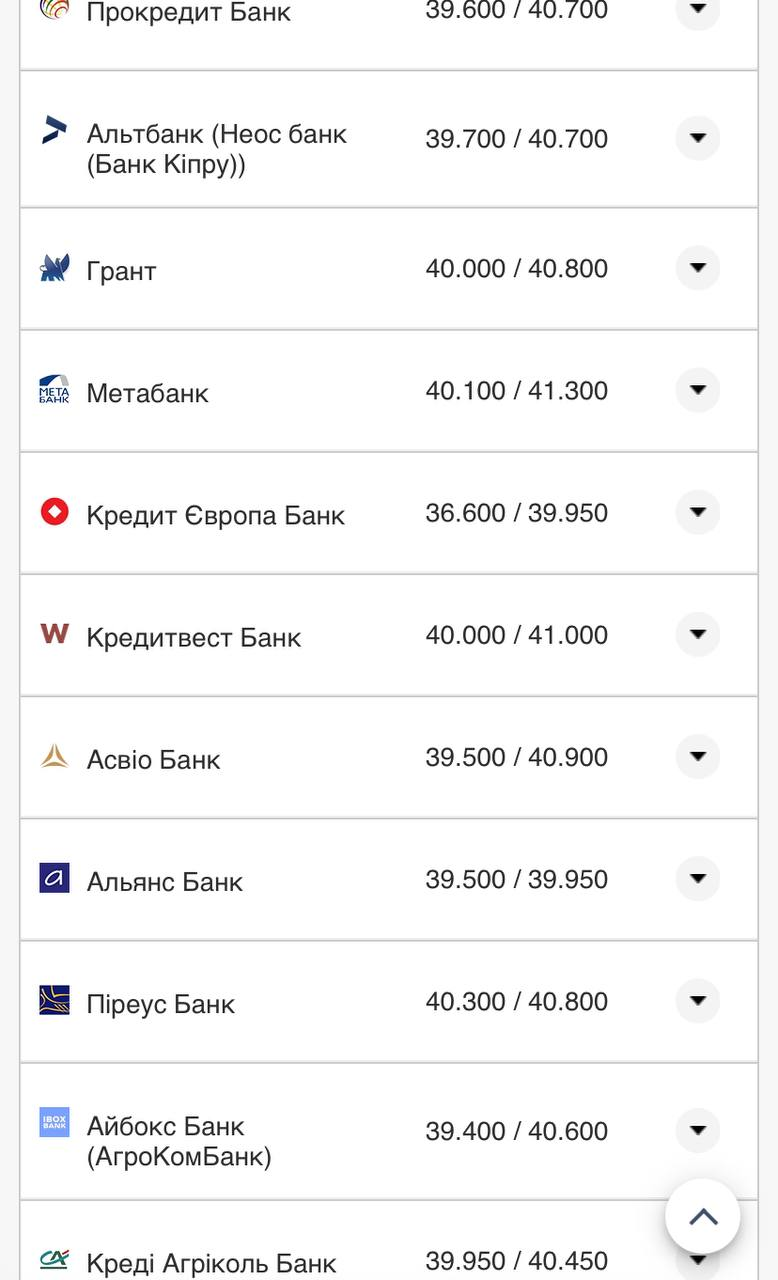Click the Піреус Банк logo icon
Image resolution: width=778 pixels, height=1280 pixels.
coord(54,1000)
